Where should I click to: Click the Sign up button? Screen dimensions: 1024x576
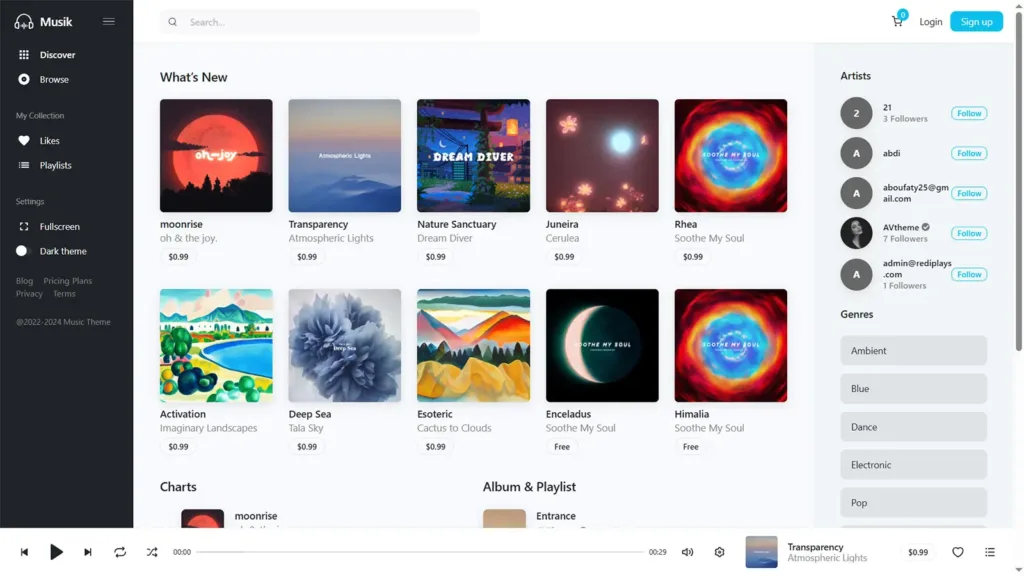click(x=976, y=22)
